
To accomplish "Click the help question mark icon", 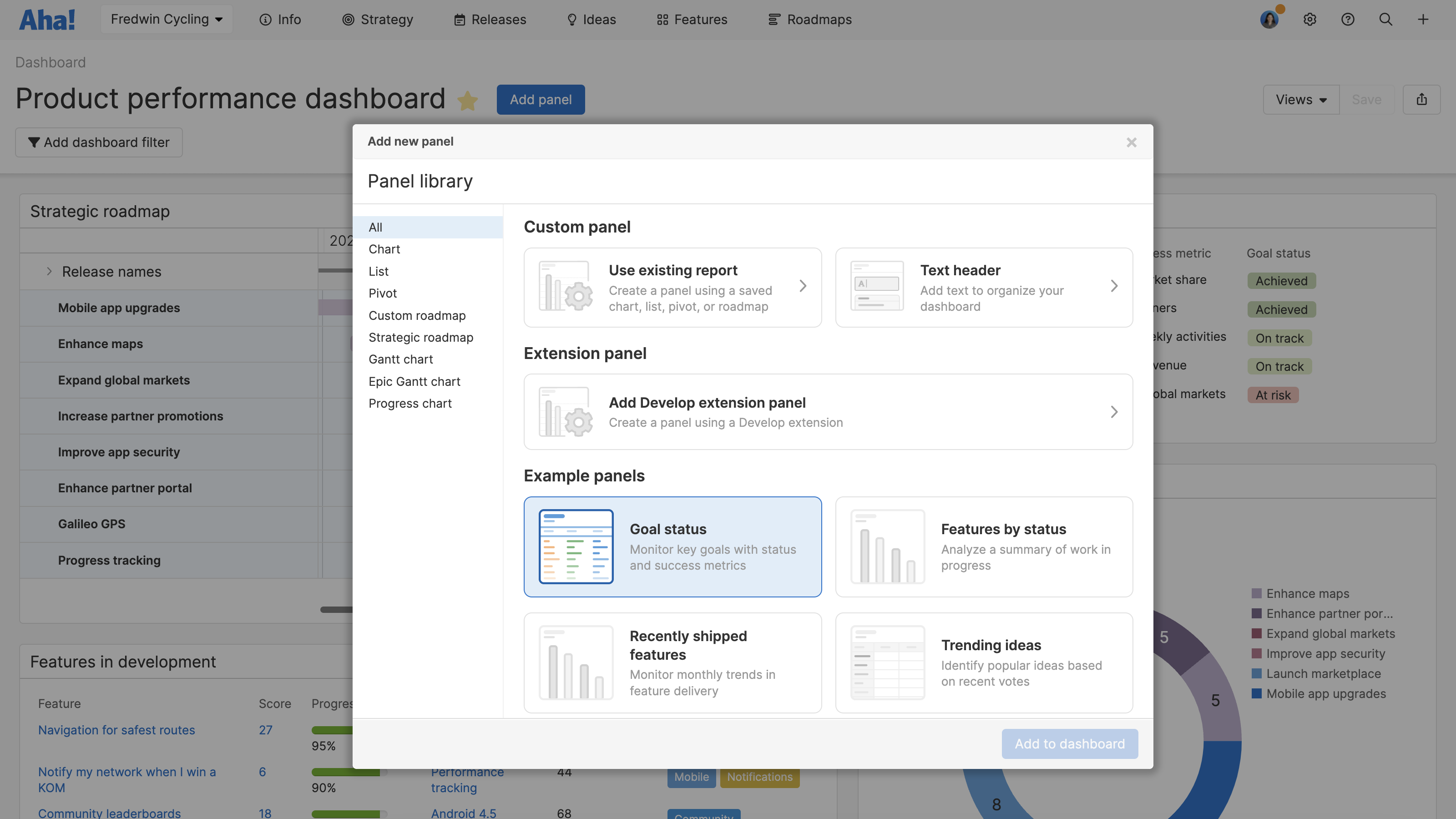I will pyautogui.click(x=1348, y=19).
